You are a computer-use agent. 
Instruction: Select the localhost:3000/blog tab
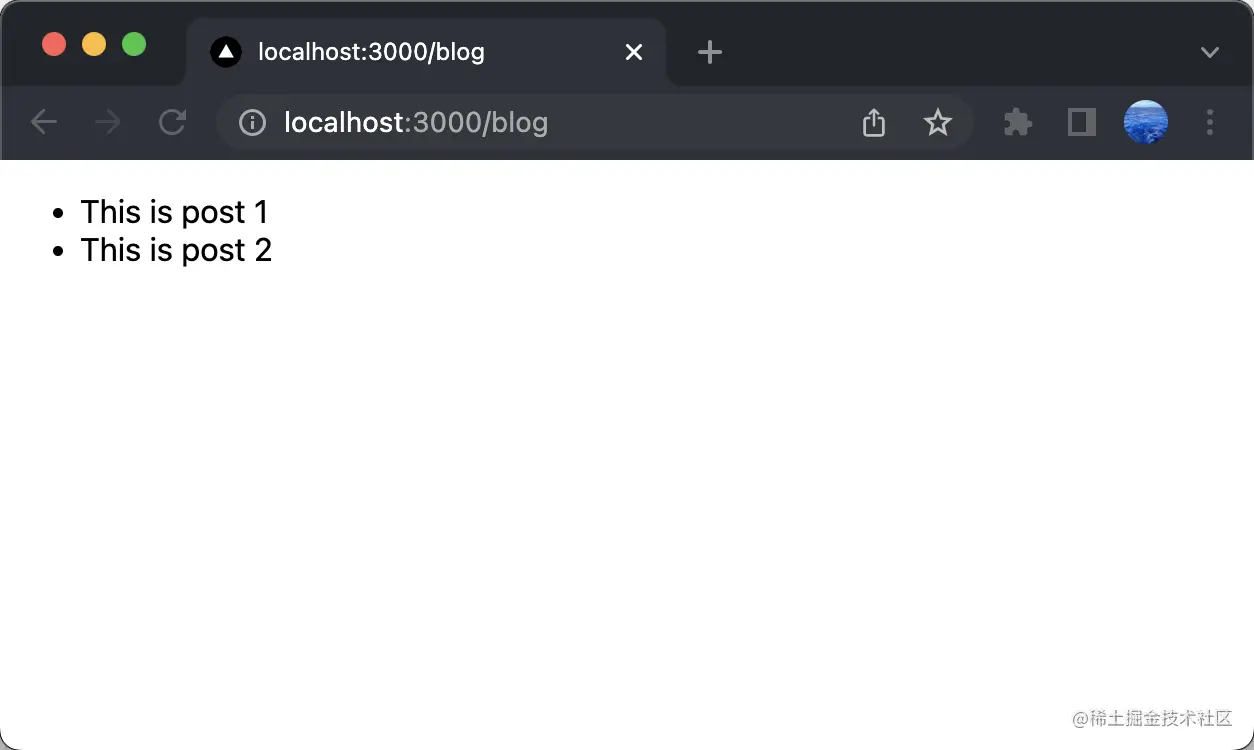pos(400,52)
